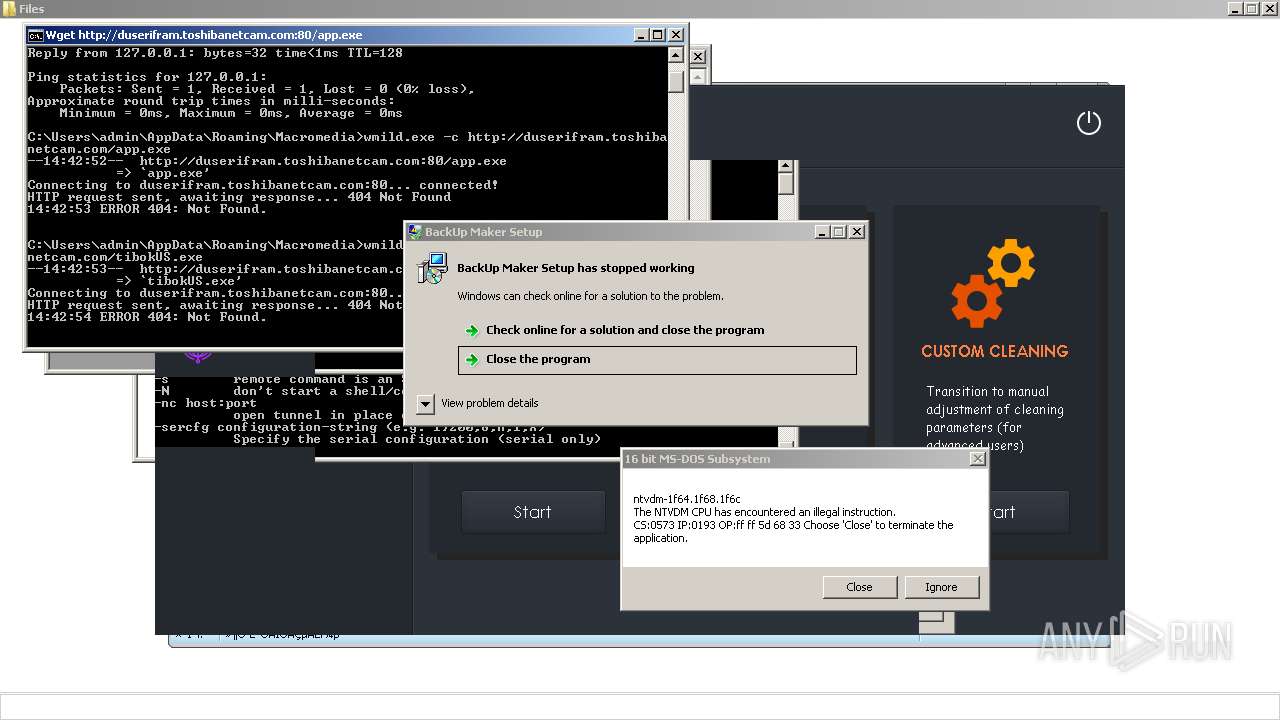The height and width of the screenshot is (720, 1280).
Task: Click the left Start button in the cleaner app
Action: [533, 512]
